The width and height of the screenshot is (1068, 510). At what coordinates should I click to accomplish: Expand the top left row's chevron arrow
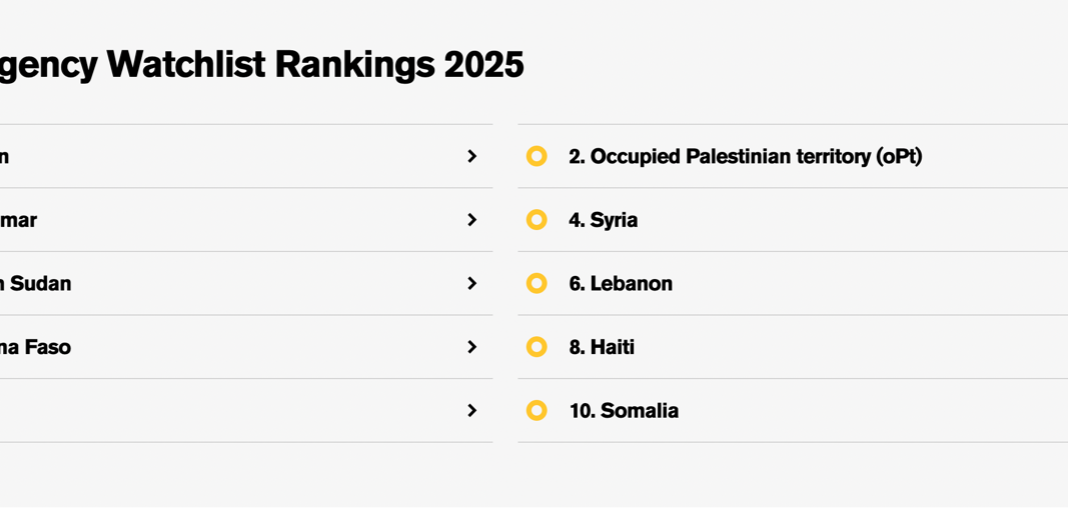(x=472, y=156)
